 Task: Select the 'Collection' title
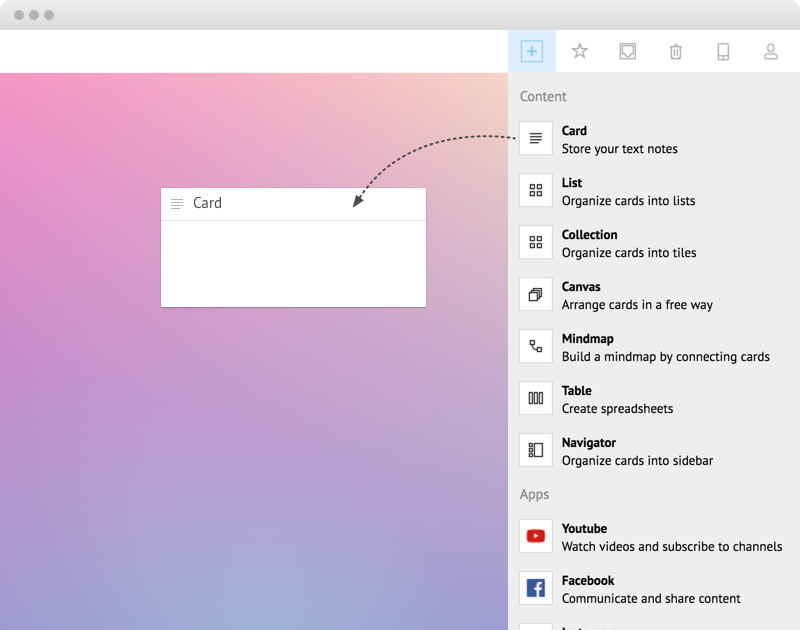[x=589, y=235]
